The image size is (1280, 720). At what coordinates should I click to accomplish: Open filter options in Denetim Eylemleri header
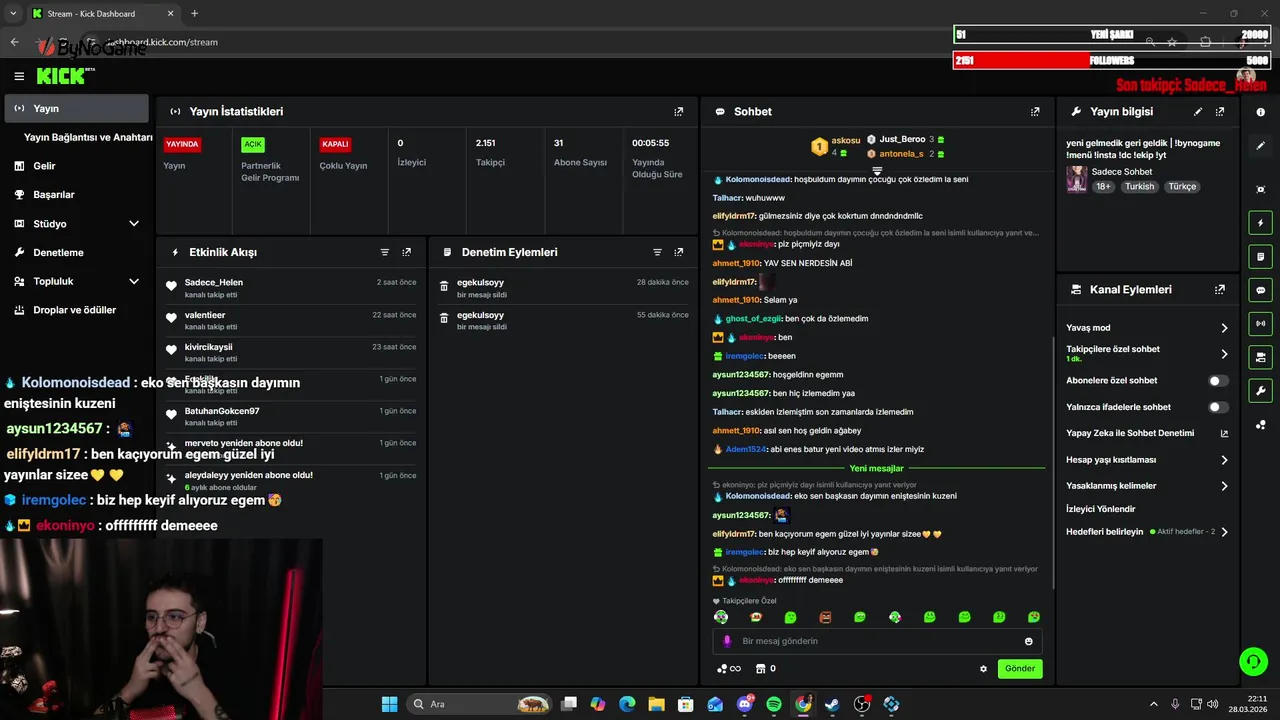(657, 253)
